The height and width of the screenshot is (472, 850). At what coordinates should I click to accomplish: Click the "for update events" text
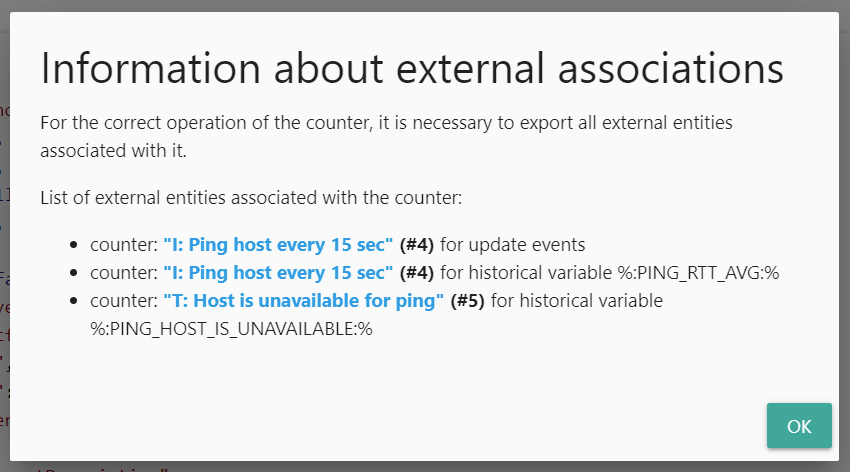pyautogui.click(x=512, y=244)
